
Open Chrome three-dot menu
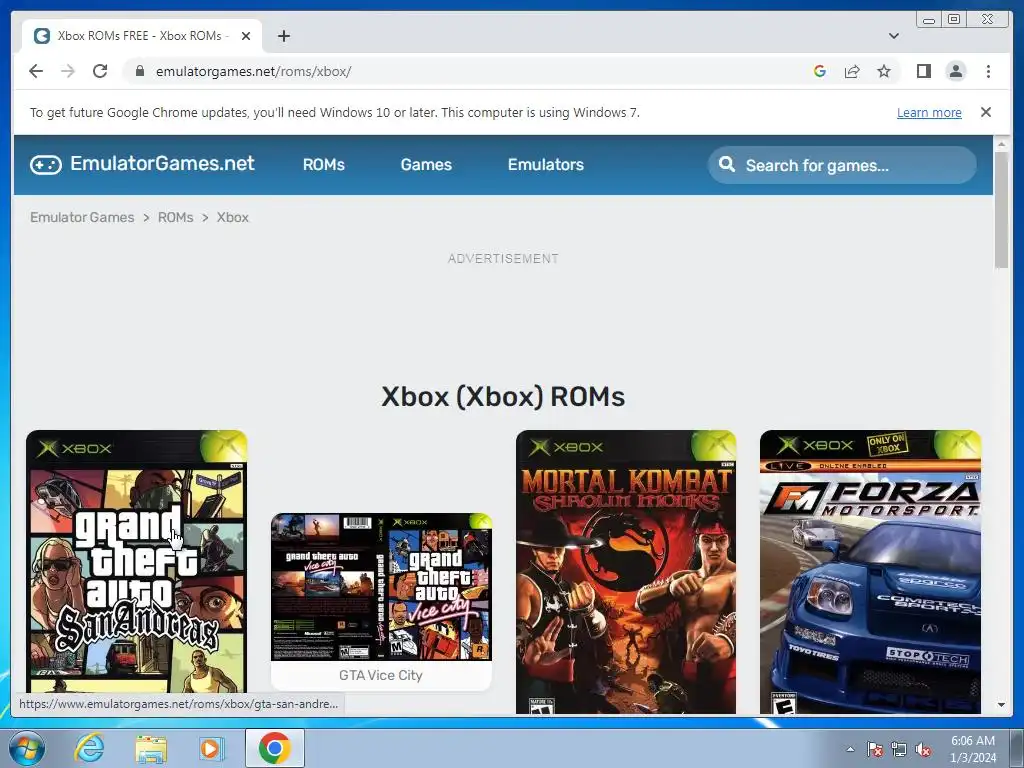(988, 71)
